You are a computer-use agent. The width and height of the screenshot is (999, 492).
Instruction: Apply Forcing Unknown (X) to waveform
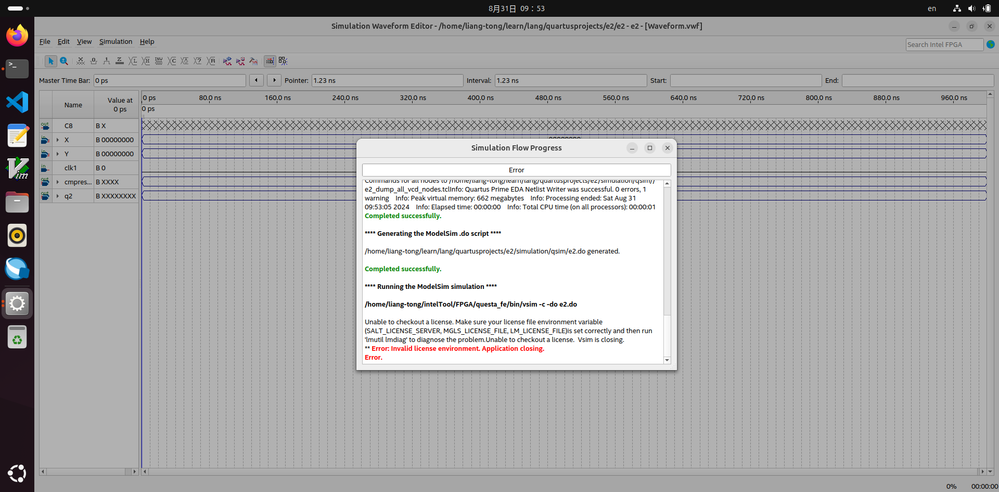pos(81,61)
